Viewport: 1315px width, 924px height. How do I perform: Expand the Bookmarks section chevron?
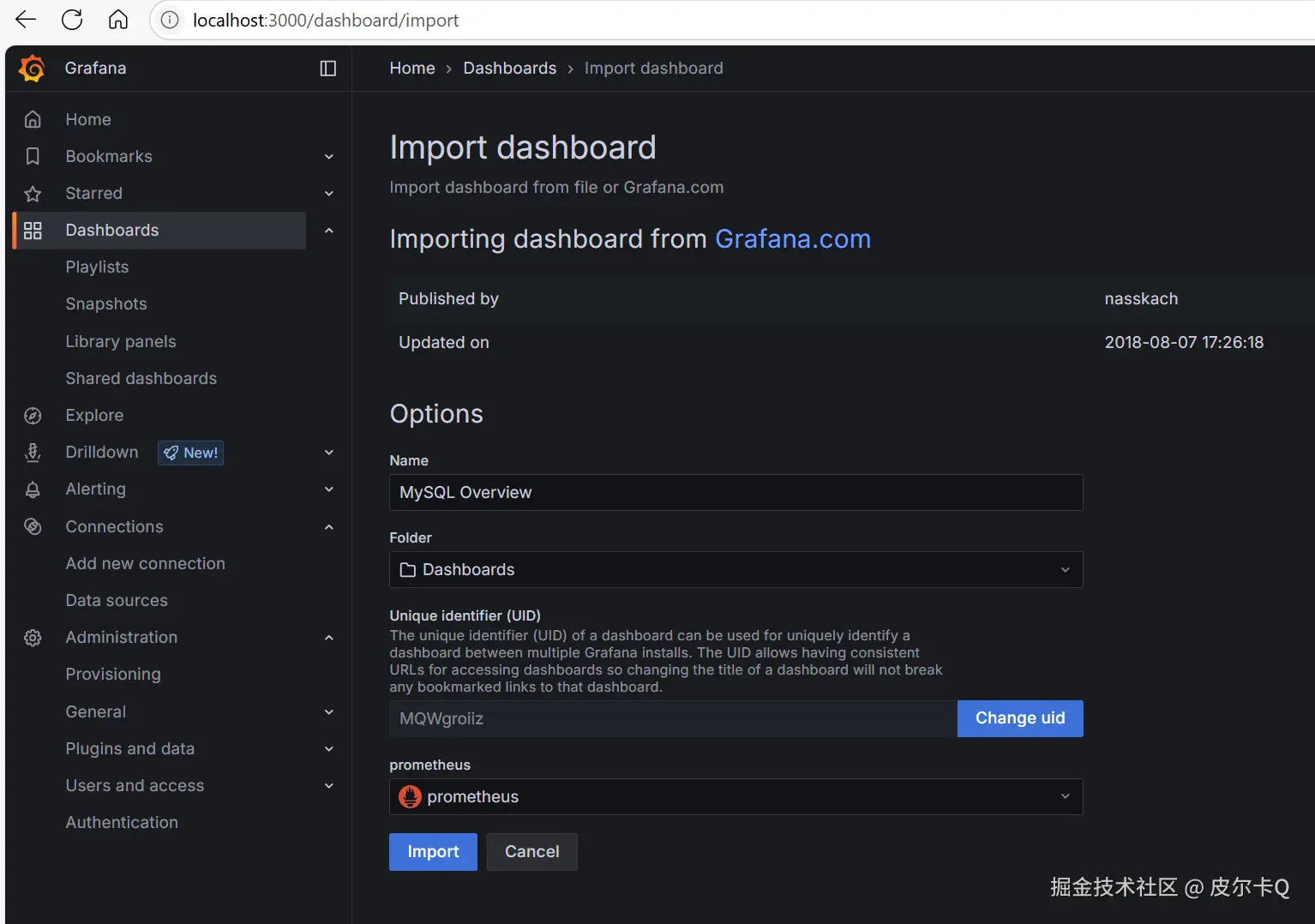pos(328,157)
